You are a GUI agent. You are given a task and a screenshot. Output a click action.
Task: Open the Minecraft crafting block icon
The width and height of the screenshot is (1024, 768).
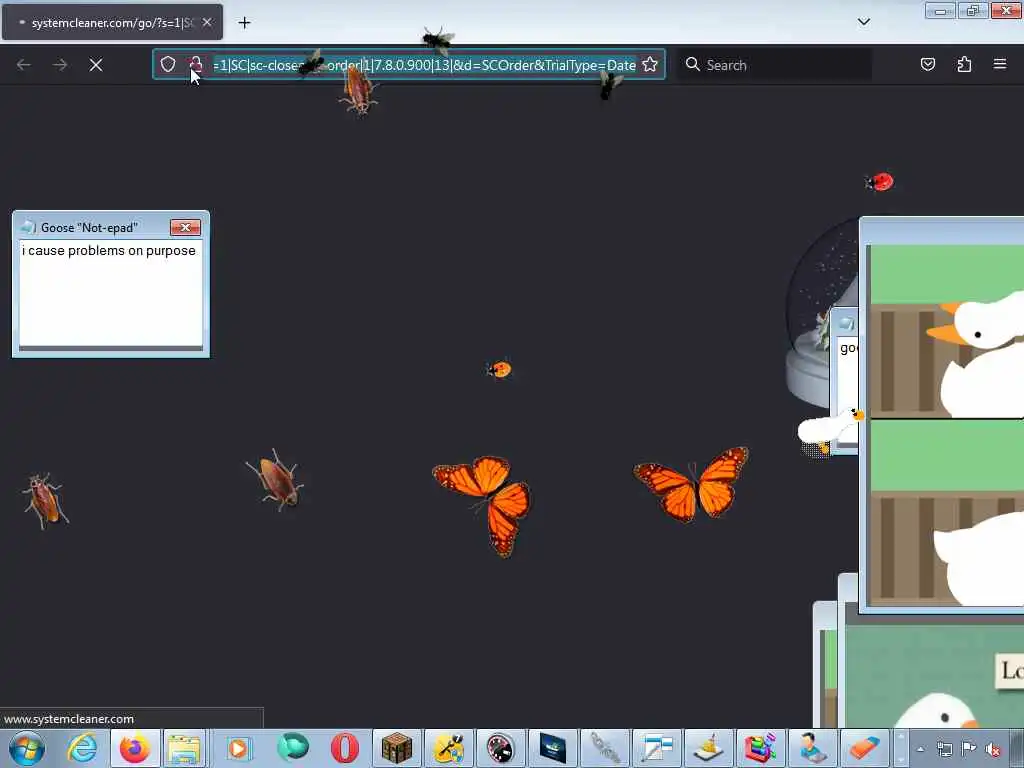pyautogui.click(x=396, y=748)
